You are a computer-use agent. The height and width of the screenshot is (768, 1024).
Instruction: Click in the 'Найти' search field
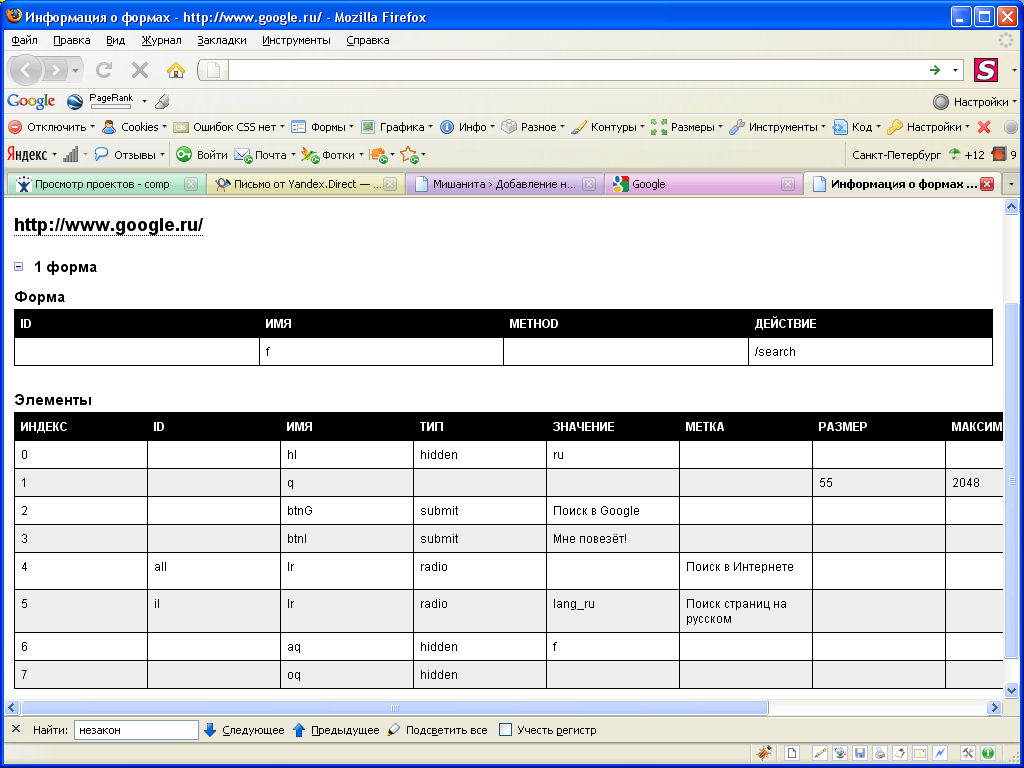click(136, 730)
